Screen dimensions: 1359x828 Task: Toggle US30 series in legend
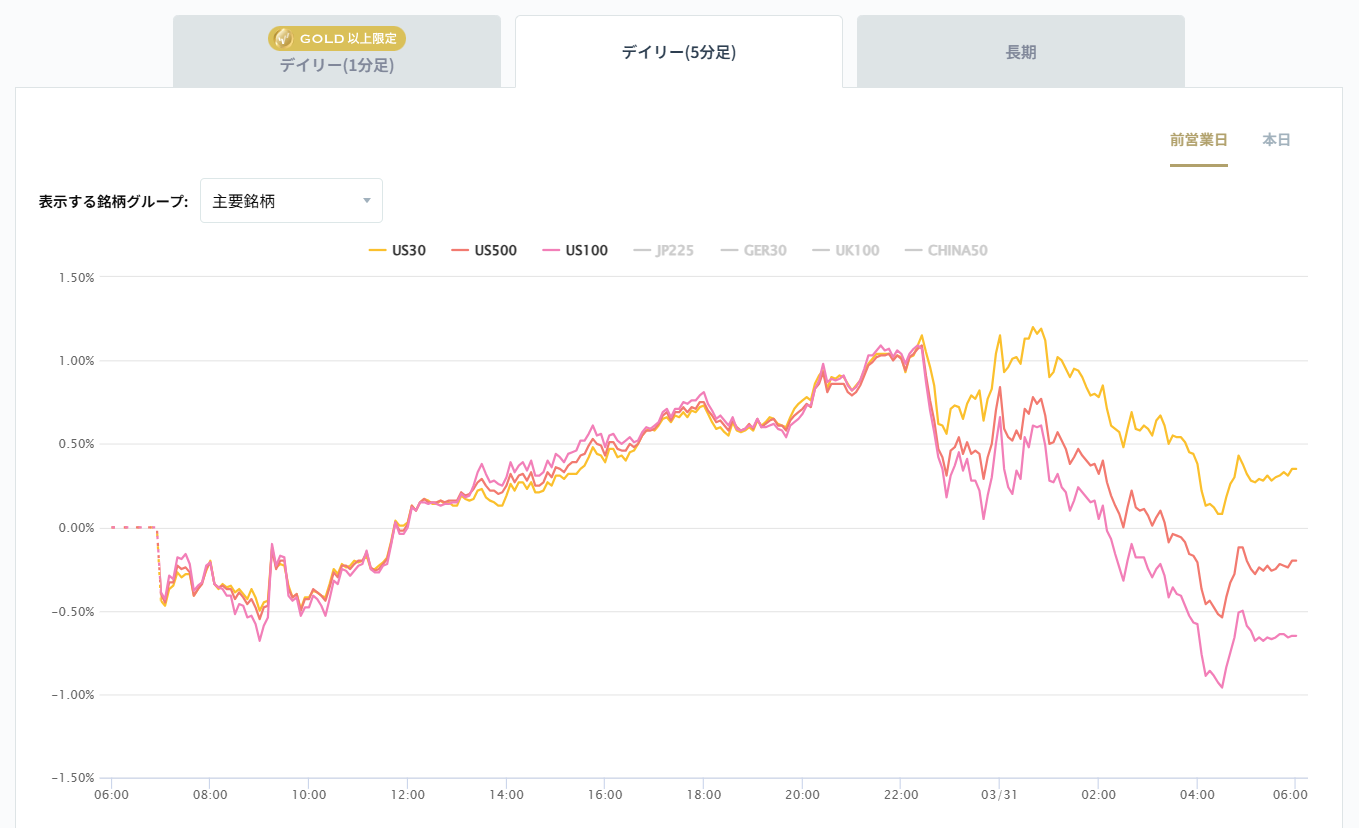click(408, 251)
